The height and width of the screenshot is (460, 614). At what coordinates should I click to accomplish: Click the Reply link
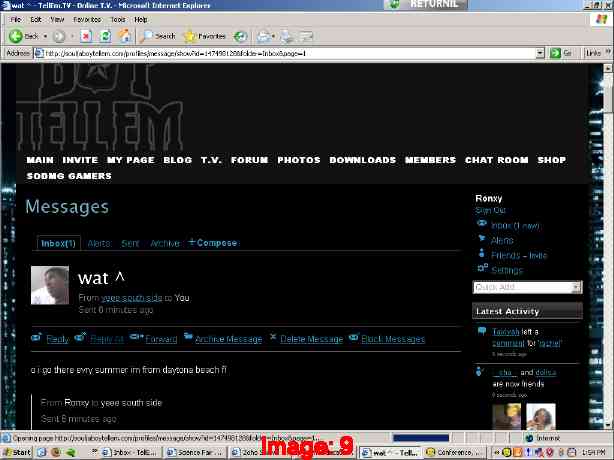coord(57,339)
